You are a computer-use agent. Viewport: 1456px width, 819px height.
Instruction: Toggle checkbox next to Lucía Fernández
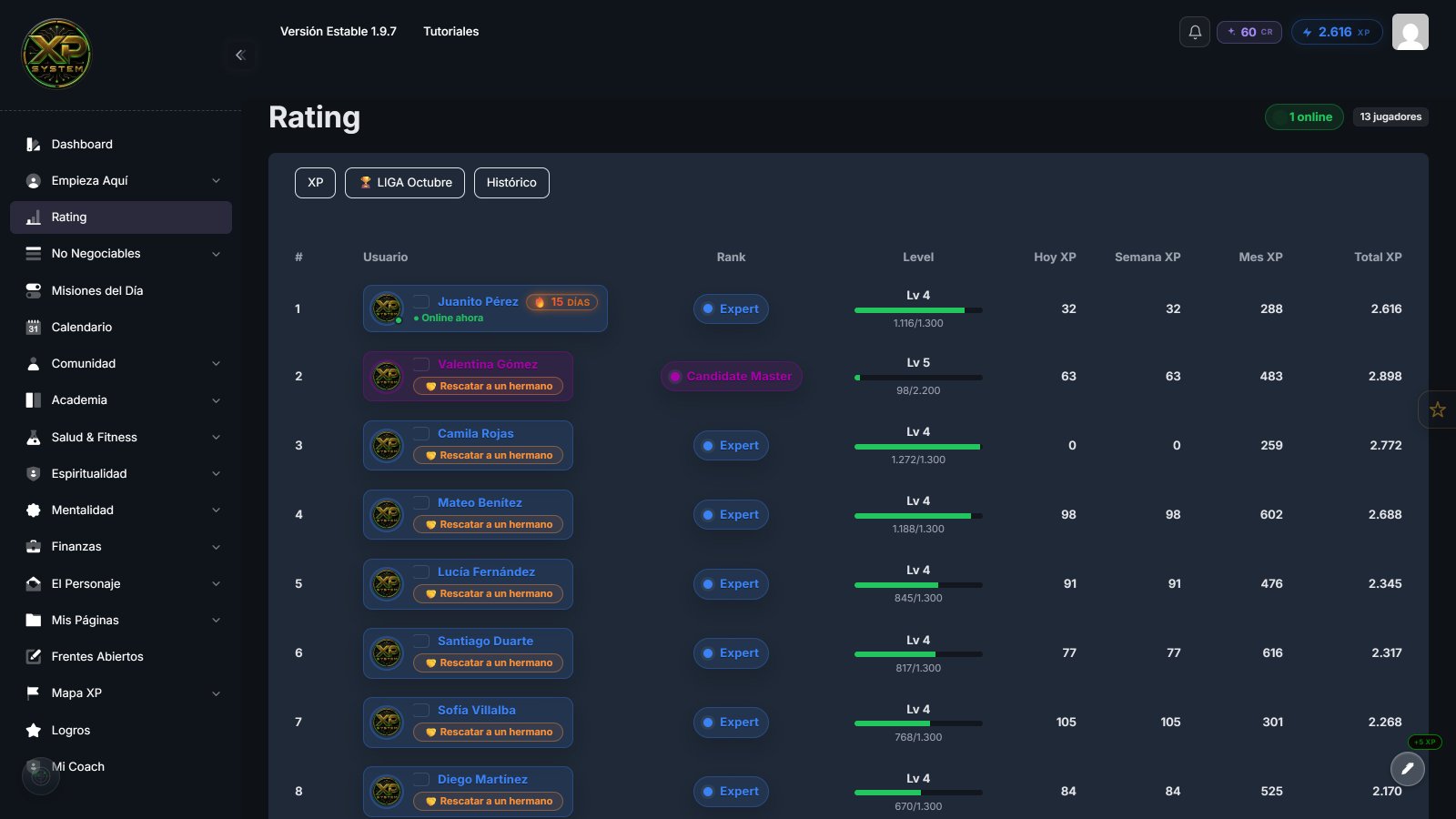pyautogui.click(x=421, y=571)
